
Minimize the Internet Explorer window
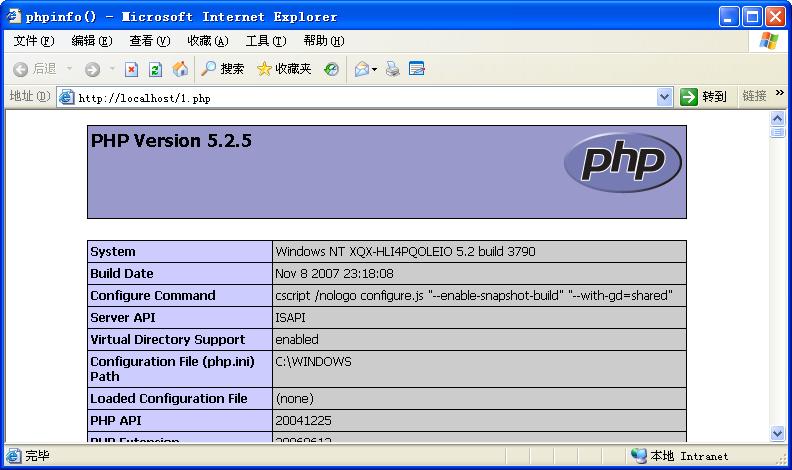coord(729,17)
